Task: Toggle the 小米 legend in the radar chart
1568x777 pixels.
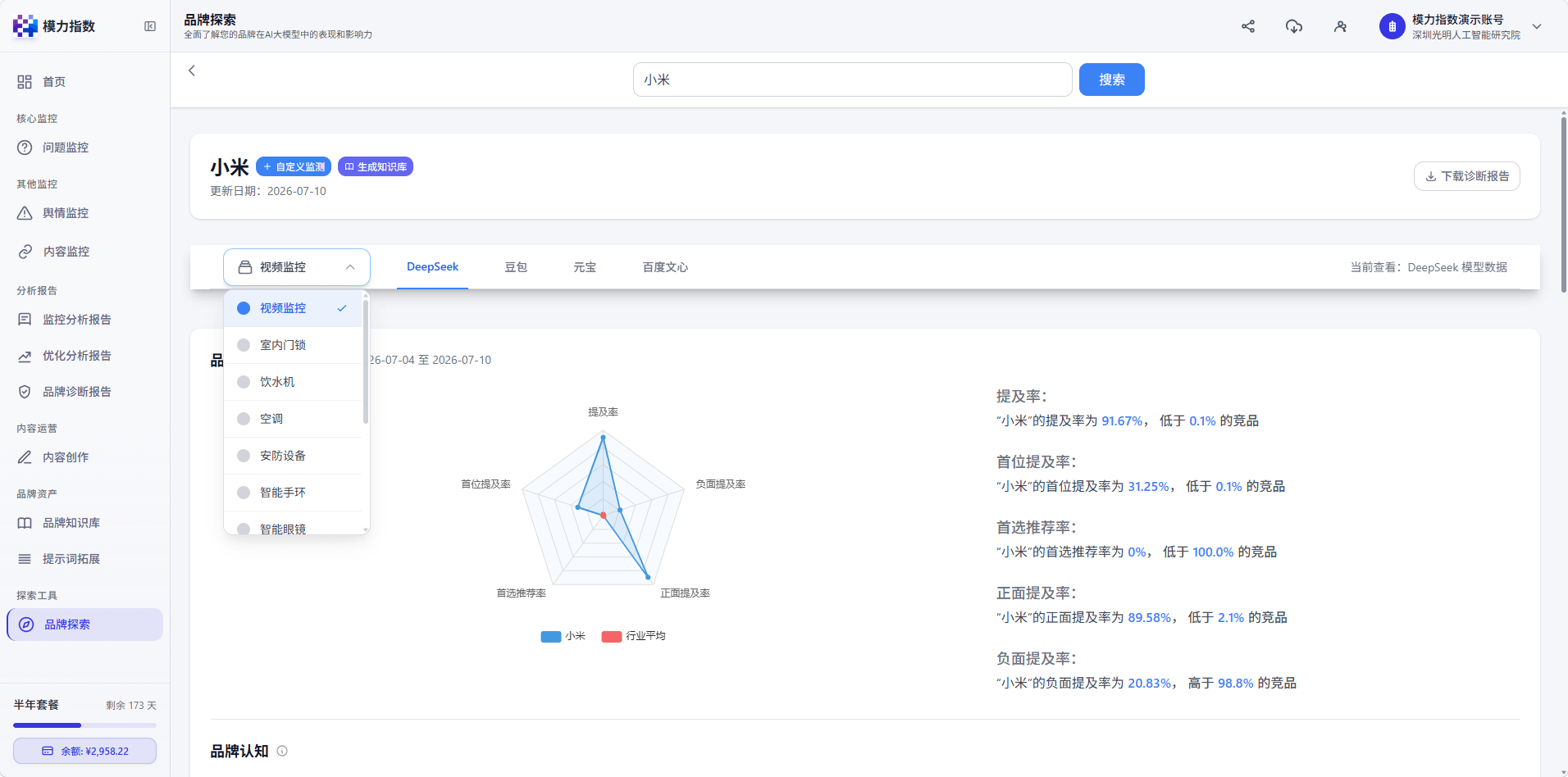Action: coord(563,636)
